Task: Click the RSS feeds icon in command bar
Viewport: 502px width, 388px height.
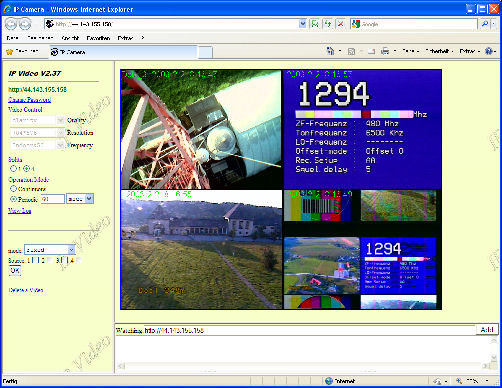Action: (x=351, y=51)
